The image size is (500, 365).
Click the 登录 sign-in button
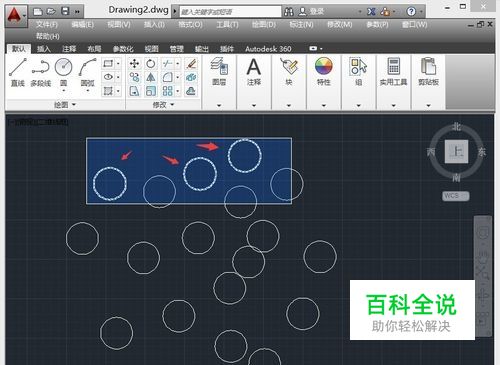point(311,12)
